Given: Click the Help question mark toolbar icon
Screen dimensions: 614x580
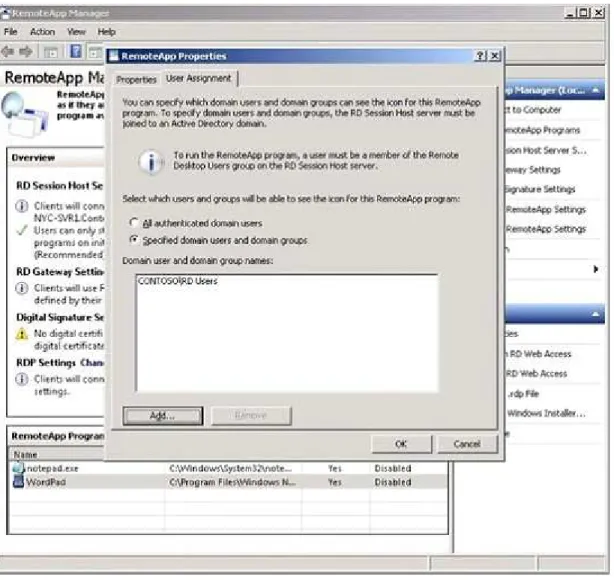Looking at the screenshot, I should 76,51.
